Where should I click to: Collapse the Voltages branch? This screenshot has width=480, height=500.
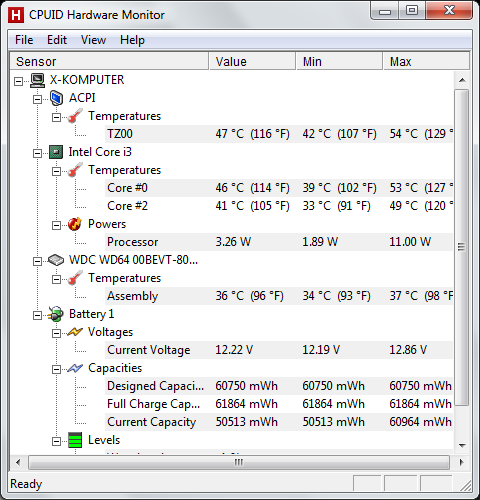tap(57, 333)
